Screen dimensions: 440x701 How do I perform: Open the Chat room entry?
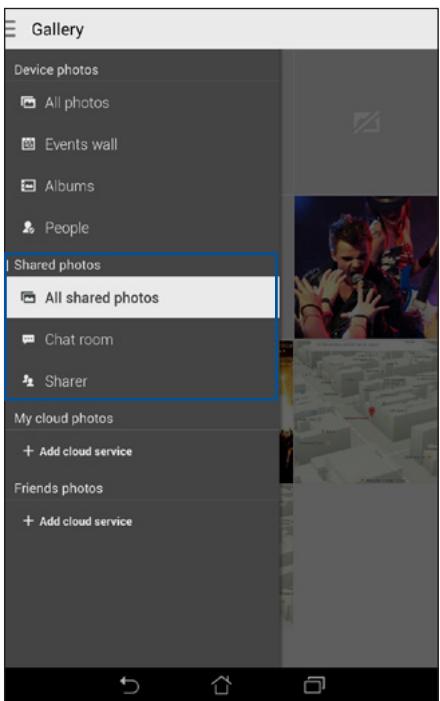[x=141, y=339]
